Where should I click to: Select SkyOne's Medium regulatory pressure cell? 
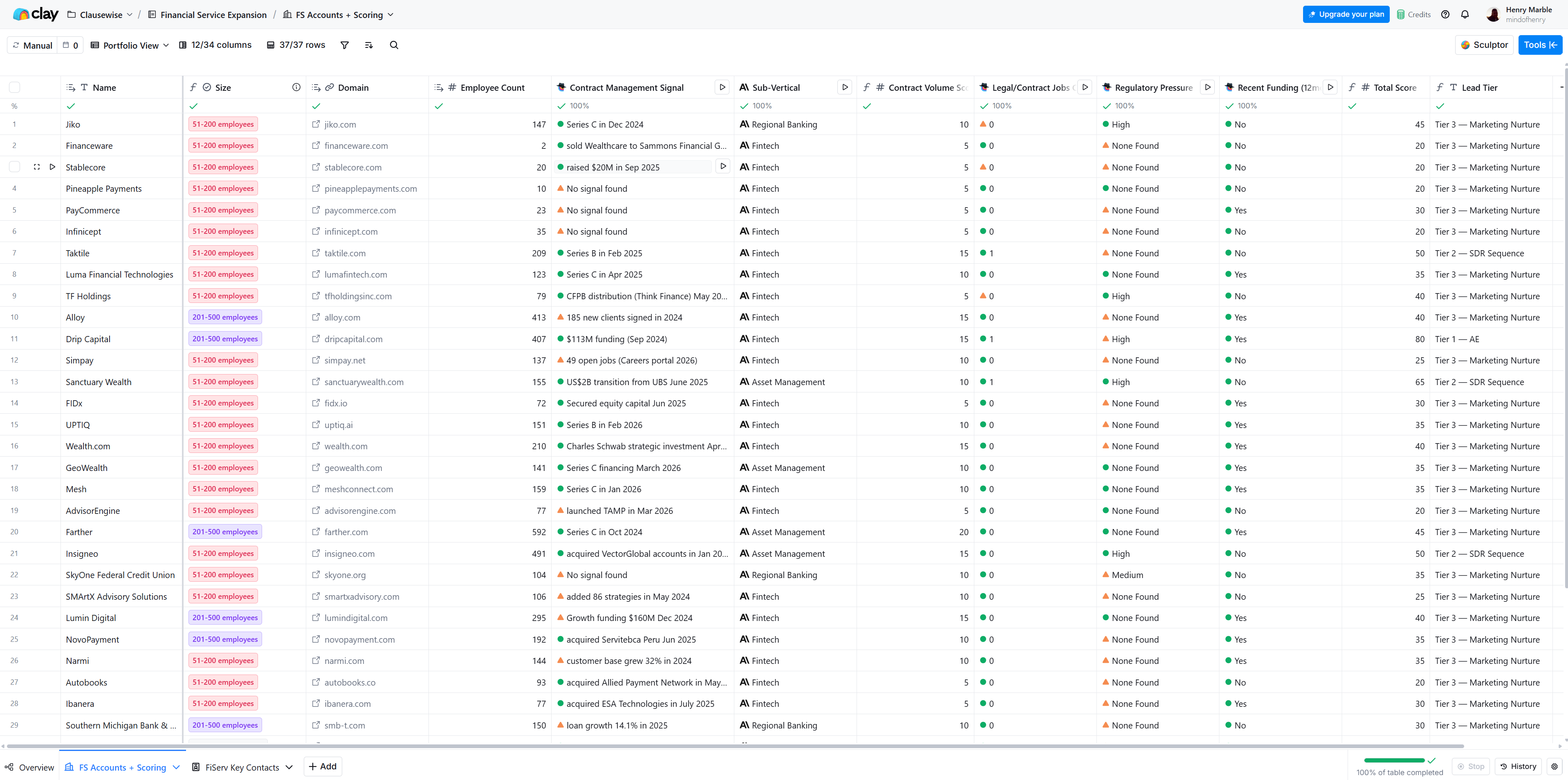pos(1158,575)
